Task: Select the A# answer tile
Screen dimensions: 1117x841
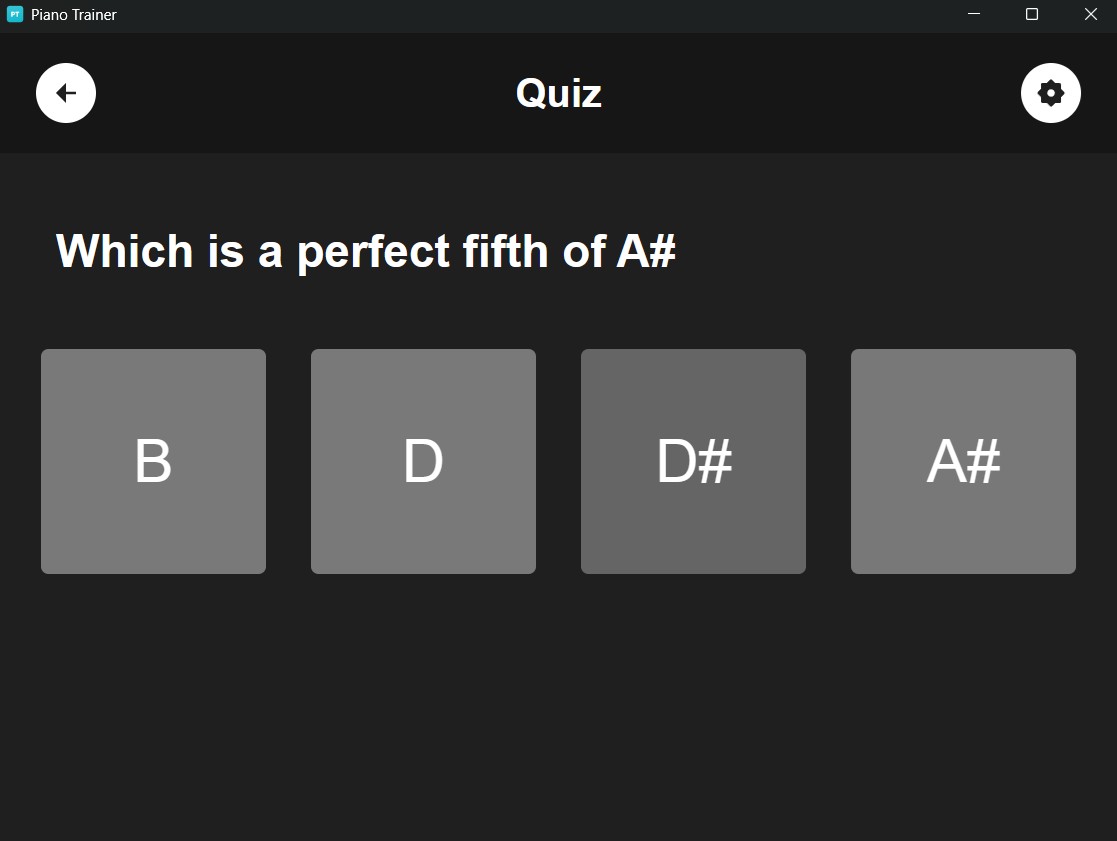Action: [x=963, y=461]
